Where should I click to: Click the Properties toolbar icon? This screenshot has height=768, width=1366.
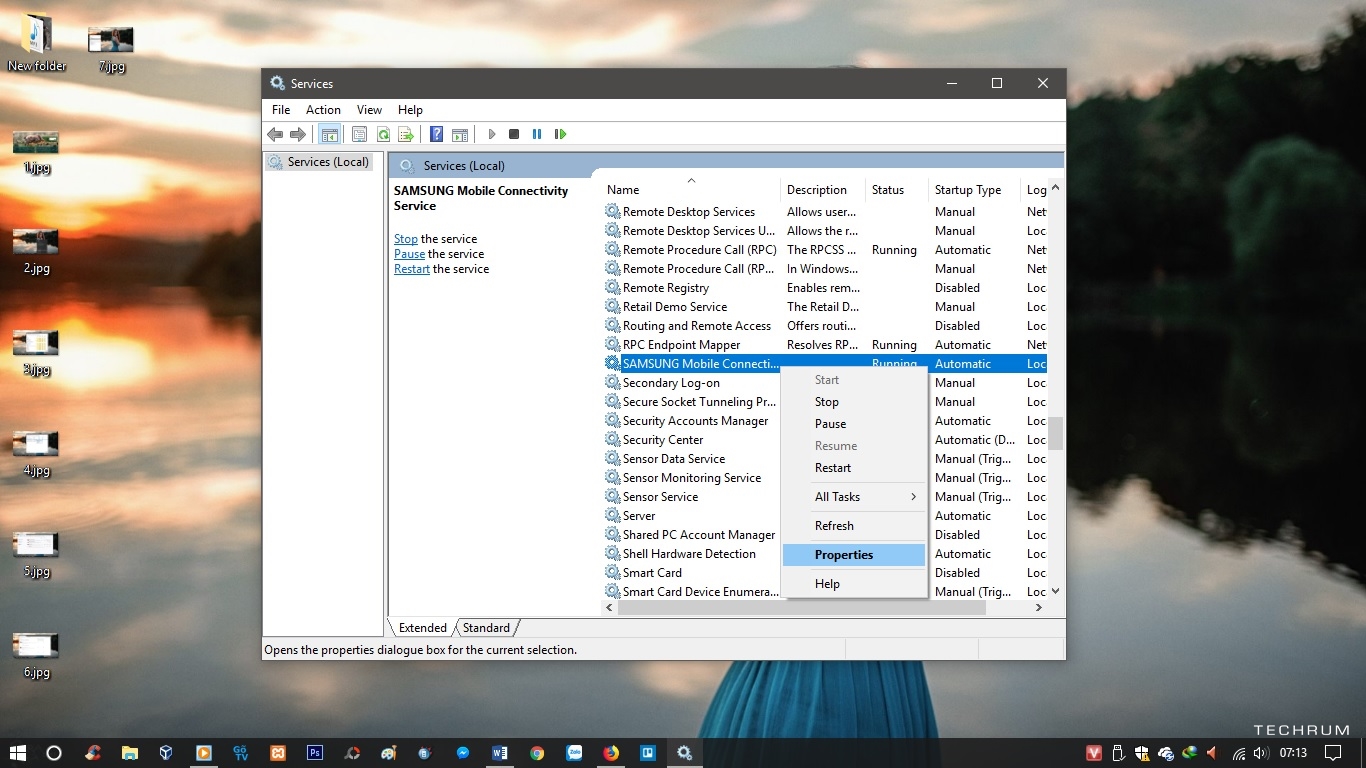pyautogui.click(x=359, y=134)
